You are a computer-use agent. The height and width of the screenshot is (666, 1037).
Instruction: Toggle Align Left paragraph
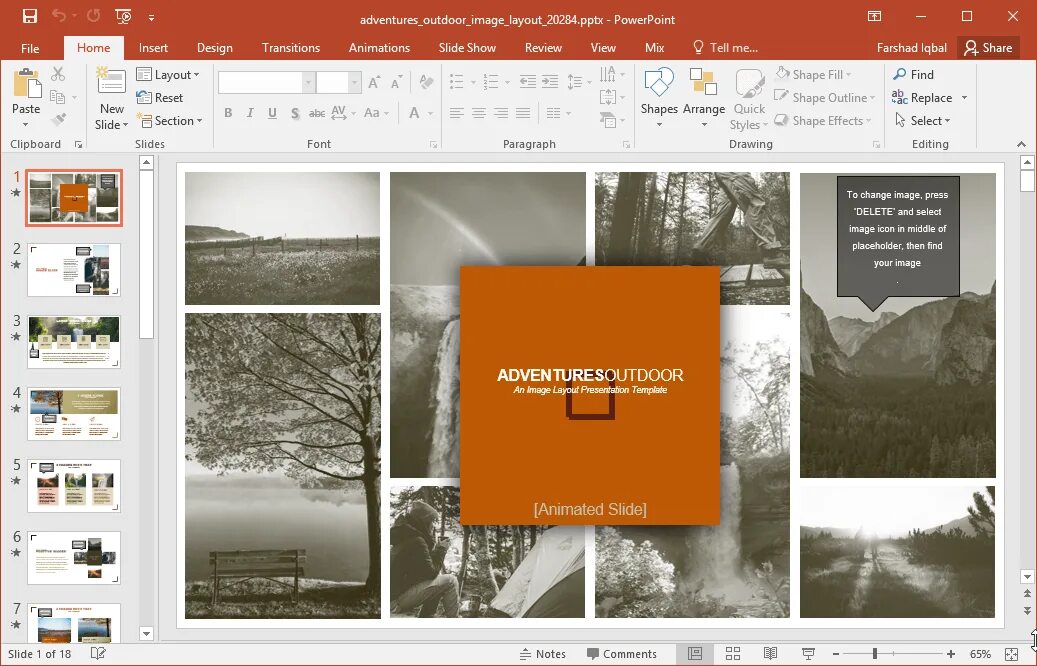click(456, 113)
